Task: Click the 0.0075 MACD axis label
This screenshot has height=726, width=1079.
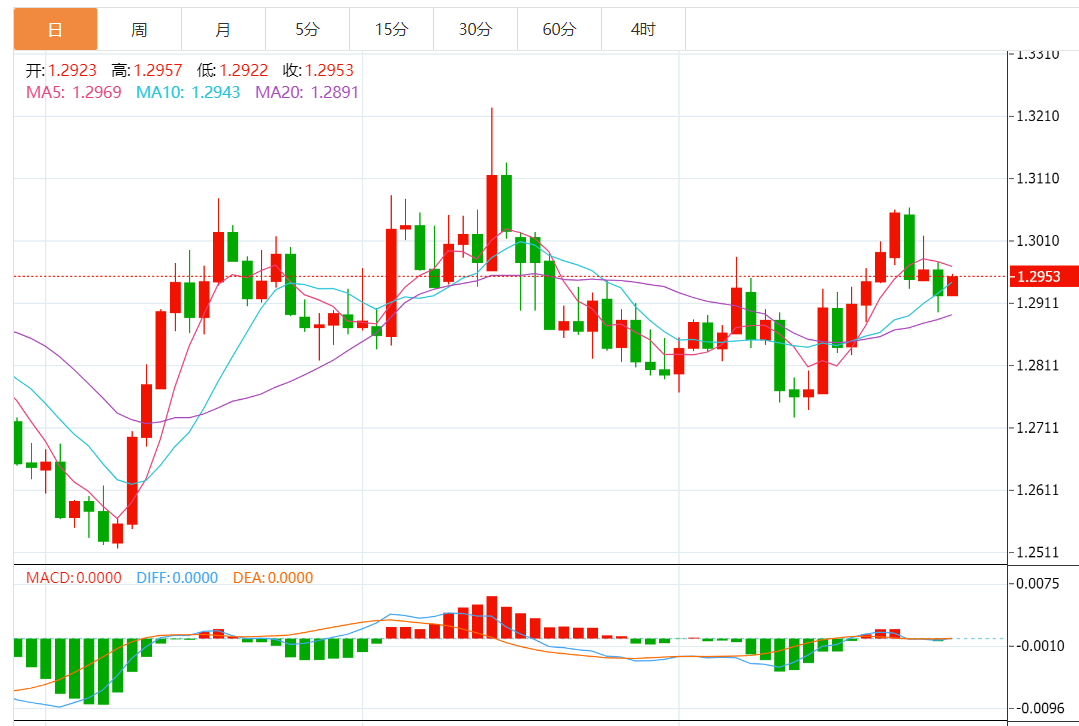Action: point(1038,584)
